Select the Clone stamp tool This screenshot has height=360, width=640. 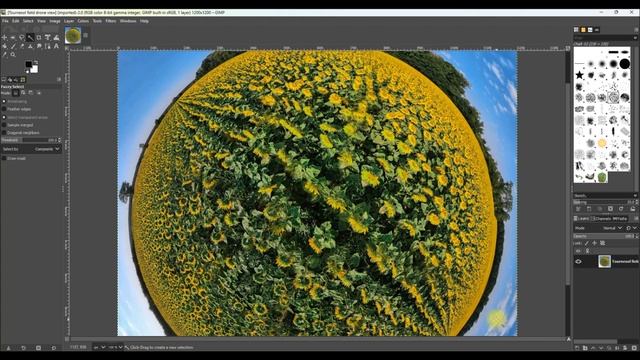point(30,46)
